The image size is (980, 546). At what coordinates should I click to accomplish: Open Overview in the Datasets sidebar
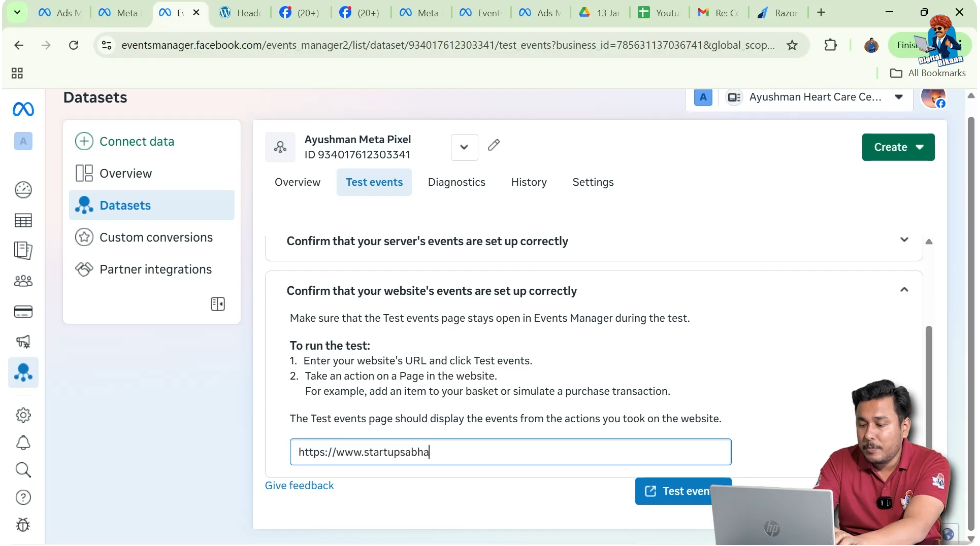coord(152,173)
